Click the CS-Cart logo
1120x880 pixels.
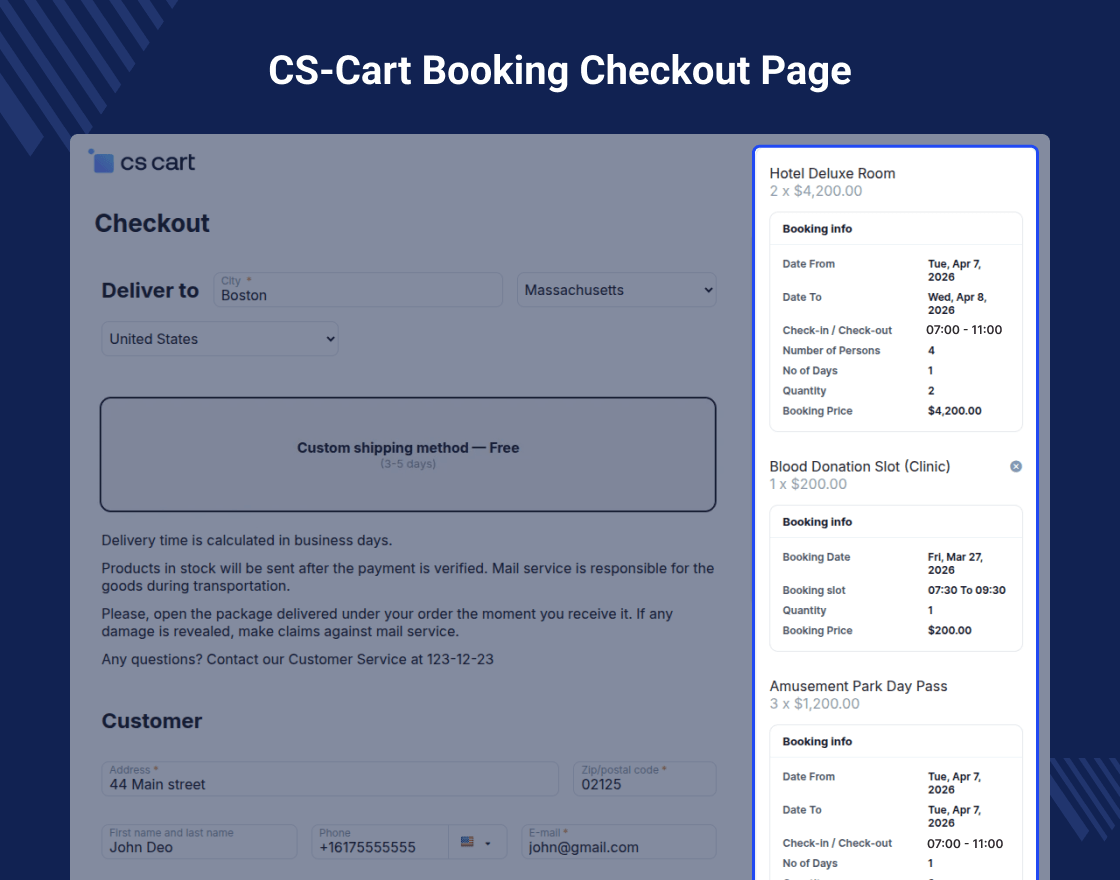pos(141,161)
